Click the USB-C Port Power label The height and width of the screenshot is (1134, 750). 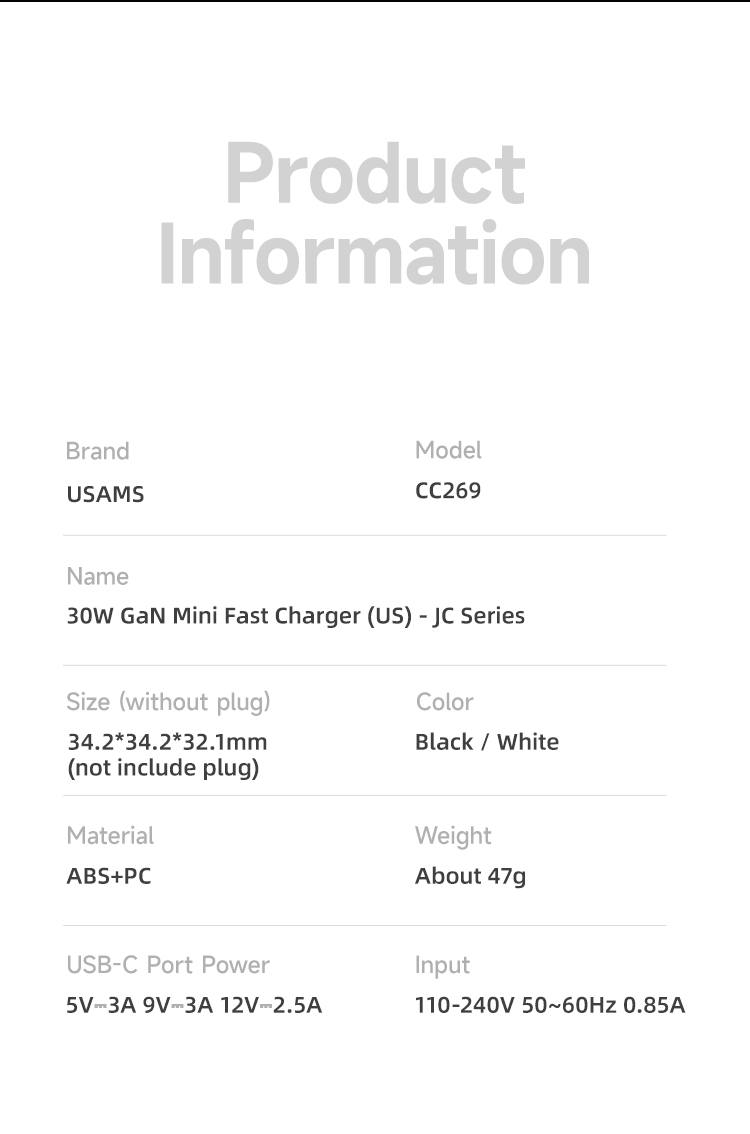coord(168,965)
